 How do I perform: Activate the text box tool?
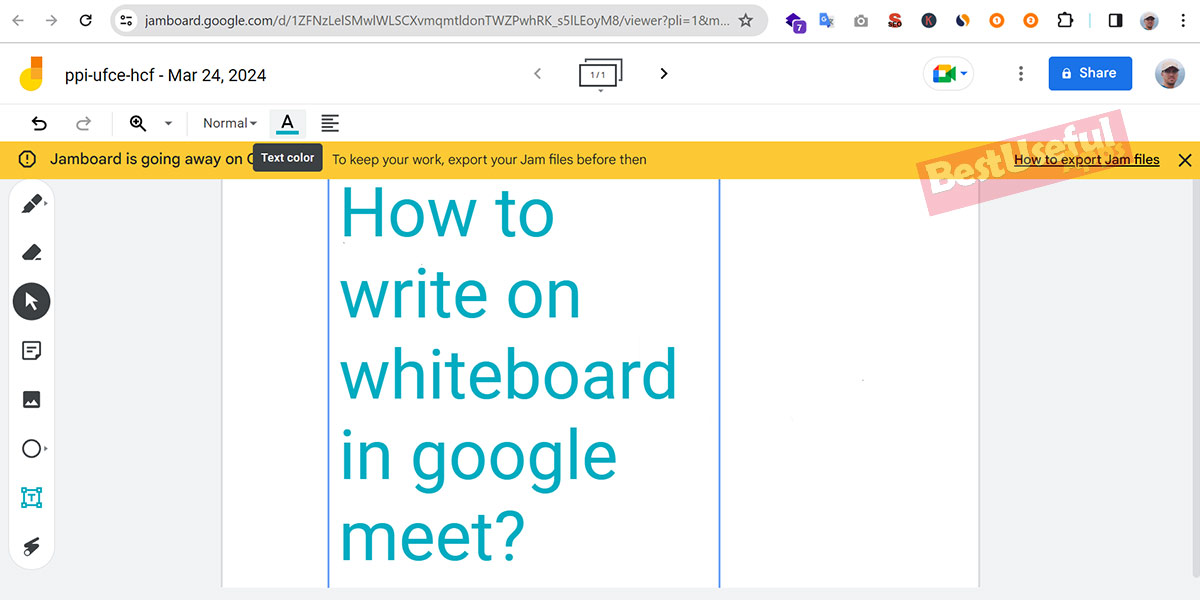point(31,497)
